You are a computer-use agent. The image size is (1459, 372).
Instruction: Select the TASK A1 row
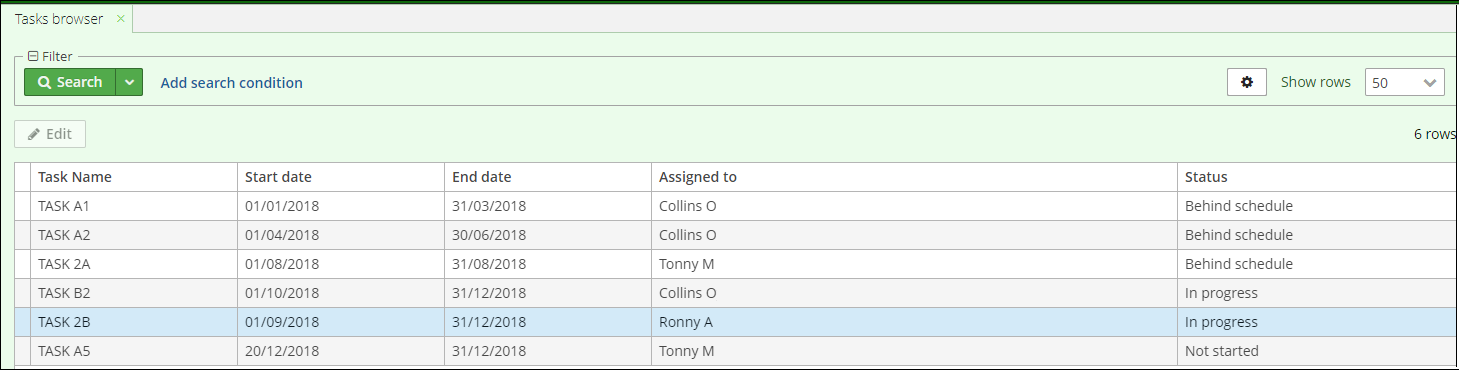[x=735, y=206]
